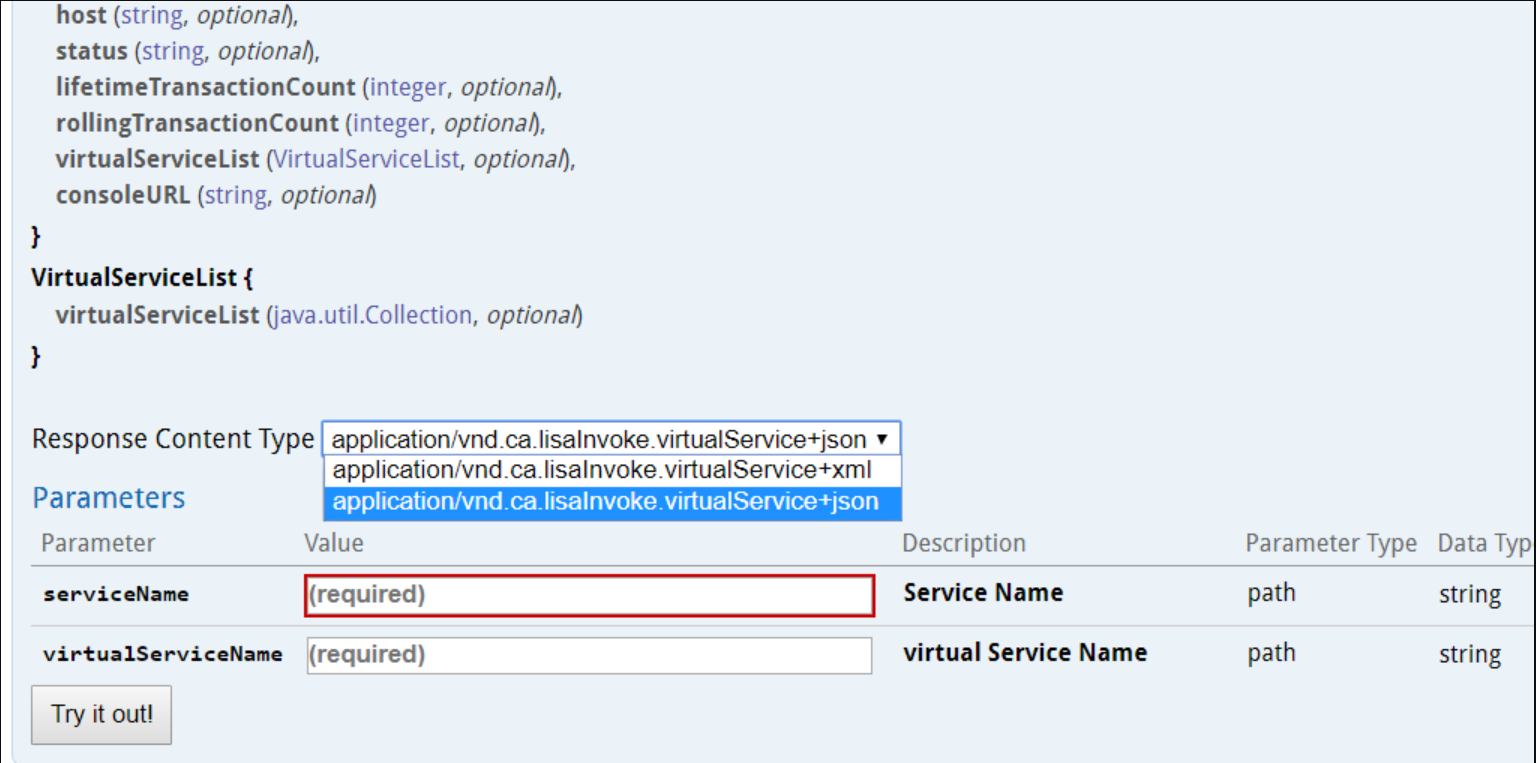This screenshot has width=1536, height=763.
Task: Click the bold Service Name description
Action: 983,593
